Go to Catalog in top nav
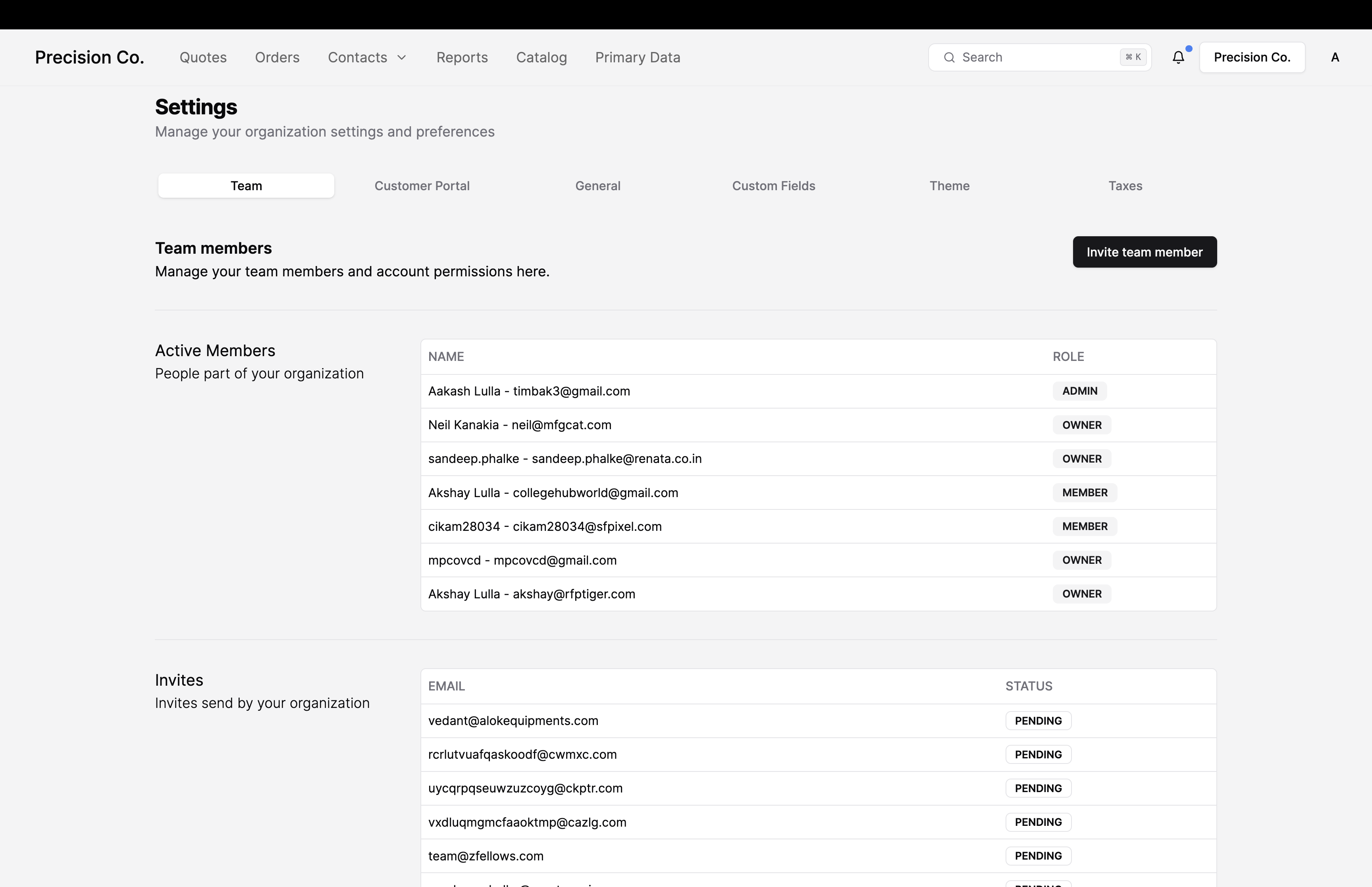This screenshot has height=887, width=1372. click(x=541, y=58)
